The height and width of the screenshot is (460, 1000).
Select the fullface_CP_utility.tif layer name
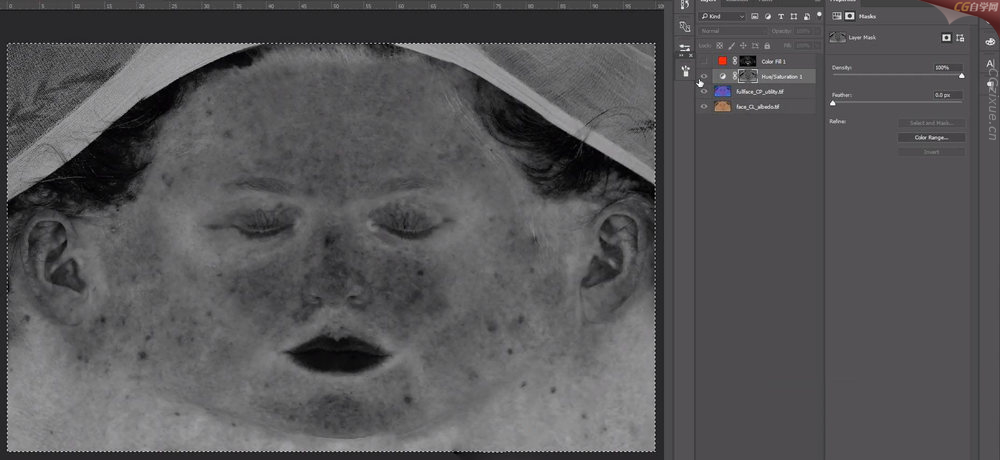point(760,92)
